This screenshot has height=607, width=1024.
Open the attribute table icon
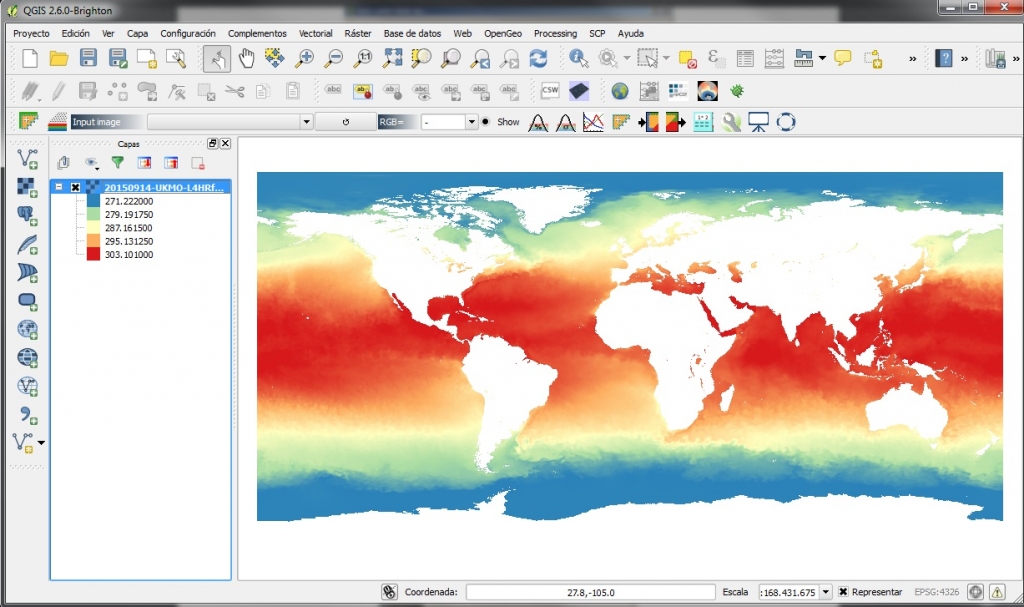tap(745, 59)
